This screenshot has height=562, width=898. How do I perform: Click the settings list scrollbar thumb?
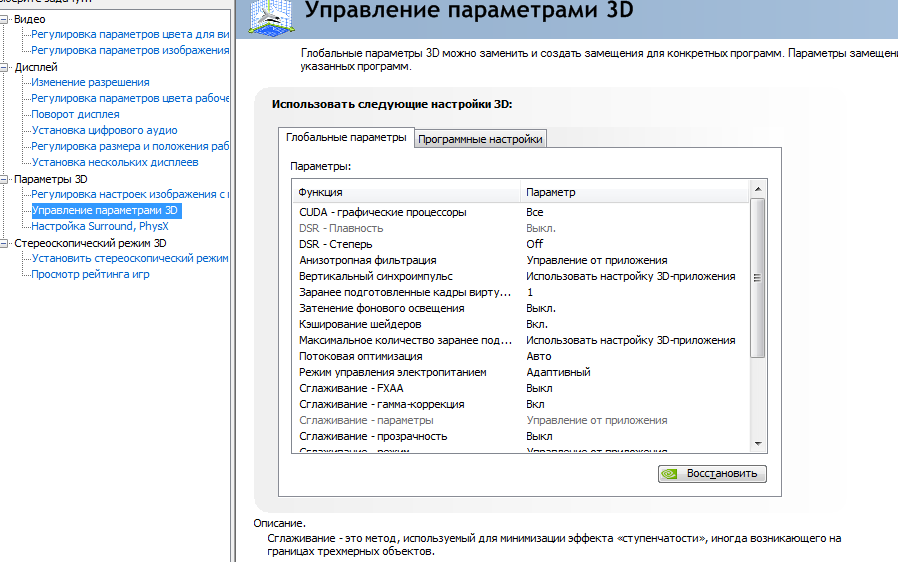[758, 278]
